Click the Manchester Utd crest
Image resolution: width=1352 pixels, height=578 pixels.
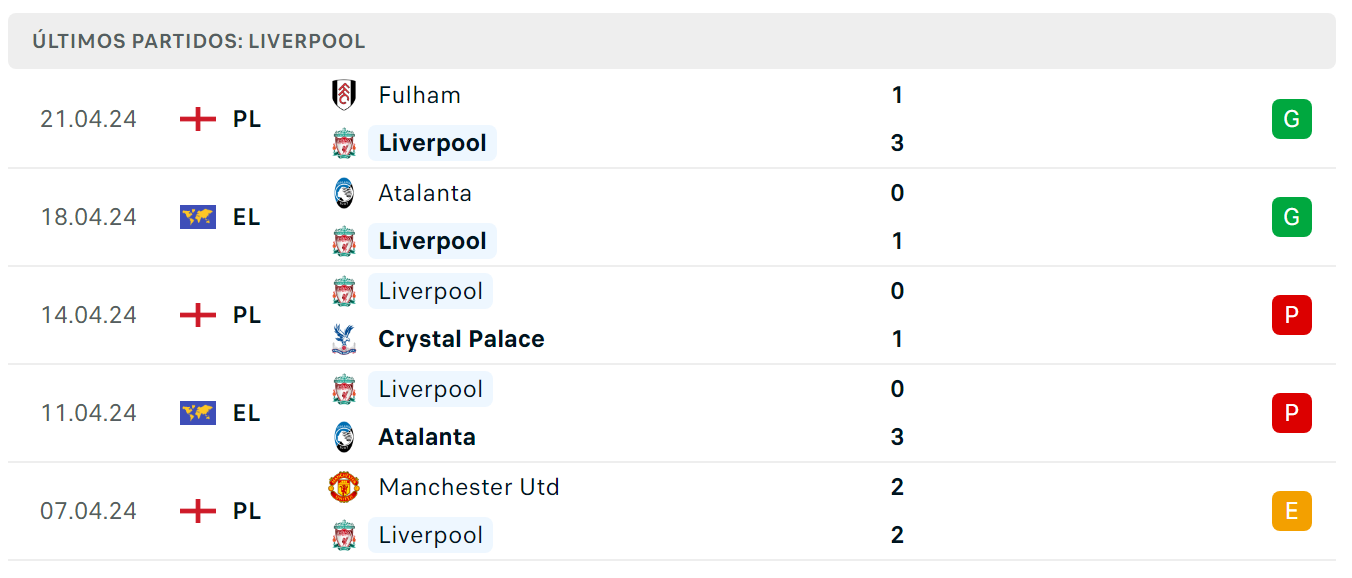(344, 487)
